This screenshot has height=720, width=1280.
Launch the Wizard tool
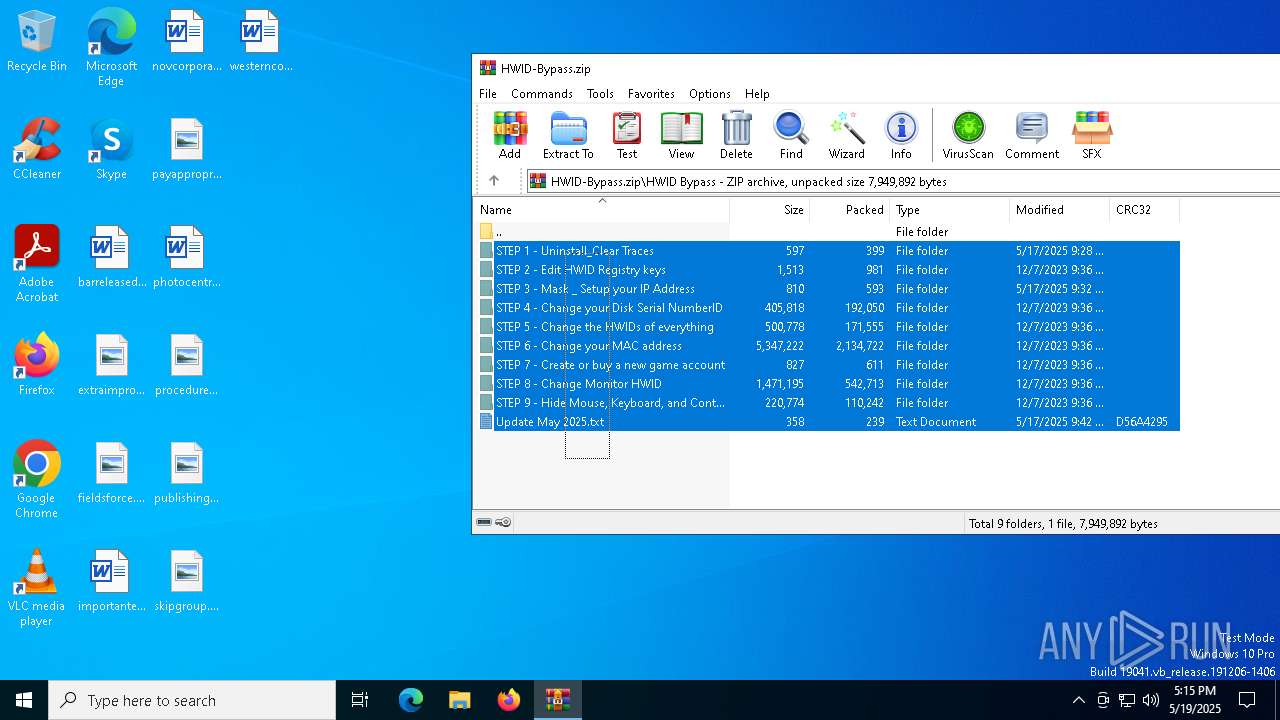coord(846,135)
